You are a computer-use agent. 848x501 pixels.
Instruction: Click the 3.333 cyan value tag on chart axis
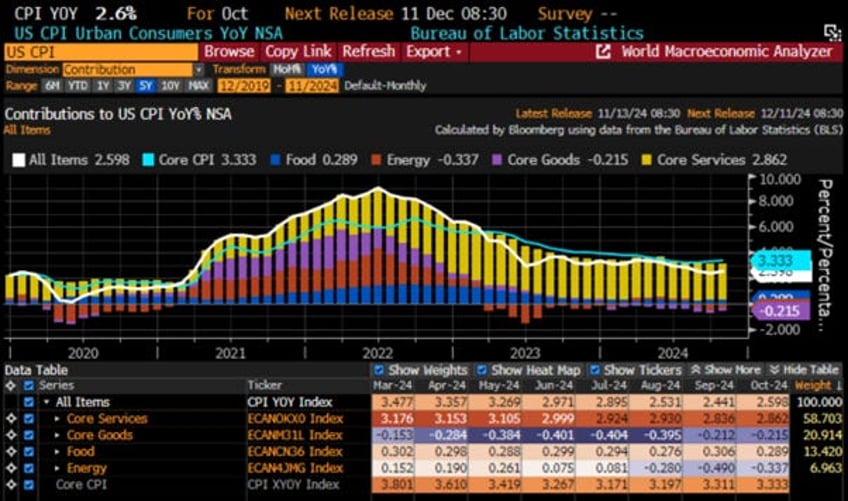pyautogui.click(x=780, y=260)
